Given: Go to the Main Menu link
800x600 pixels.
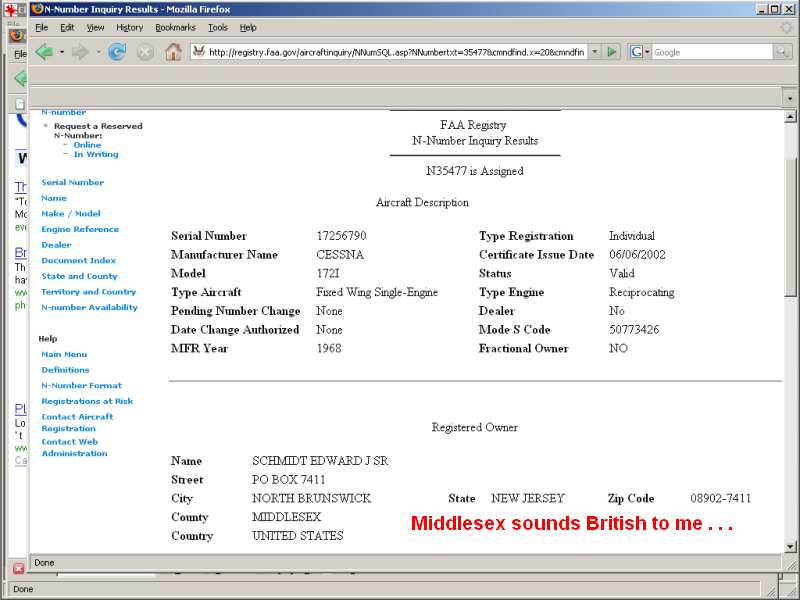Looking at the screenshot, I should click(x=64, y=354).
